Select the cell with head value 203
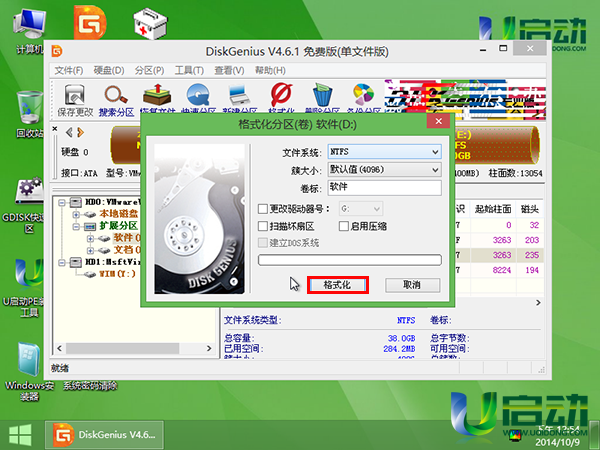This screenshot has height=450, width=600. click(x=530, y=240)
